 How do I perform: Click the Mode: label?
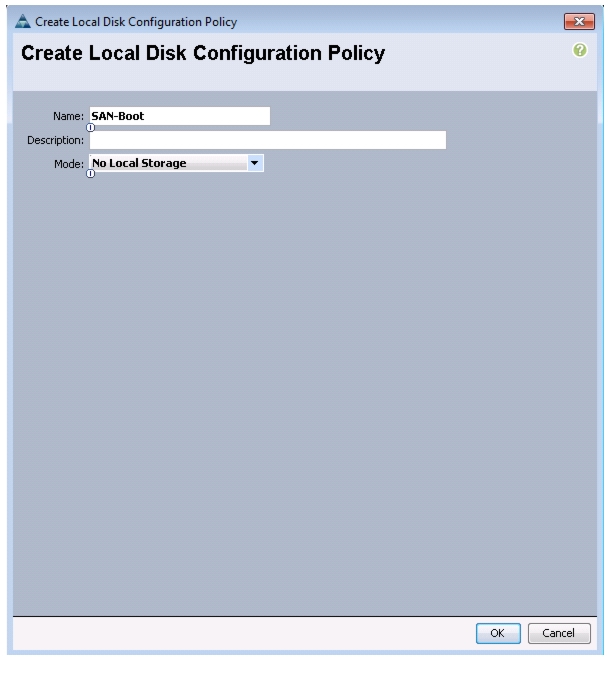point(68,164)
